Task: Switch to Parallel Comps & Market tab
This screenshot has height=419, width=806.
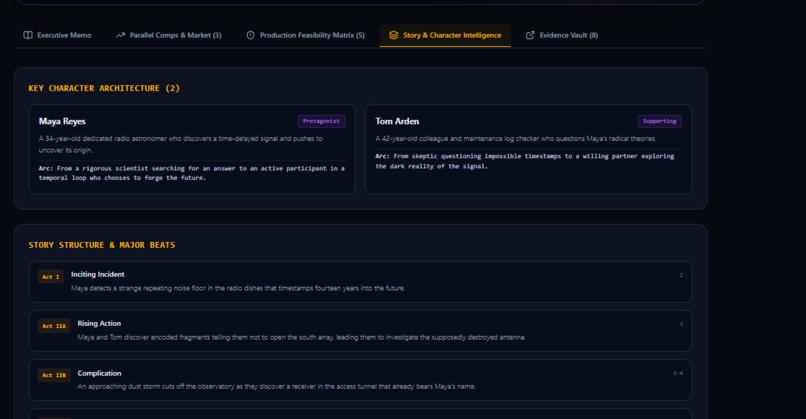Action: [169, 35]
